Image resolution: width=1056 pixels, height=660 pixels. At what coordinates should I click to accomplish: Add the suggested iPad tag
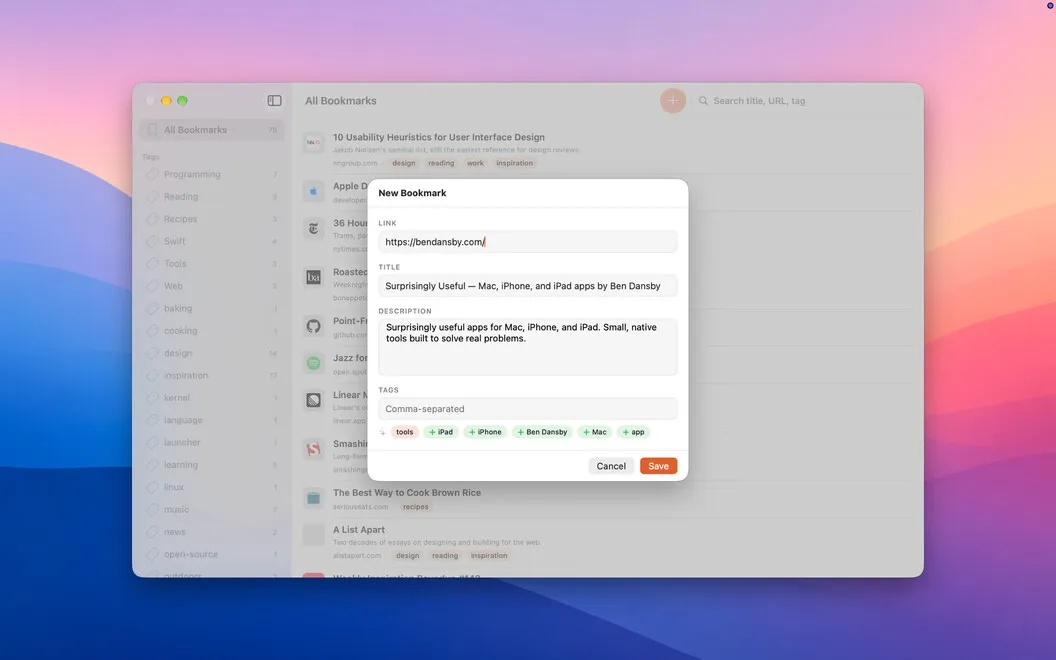(x=441, y=432)
